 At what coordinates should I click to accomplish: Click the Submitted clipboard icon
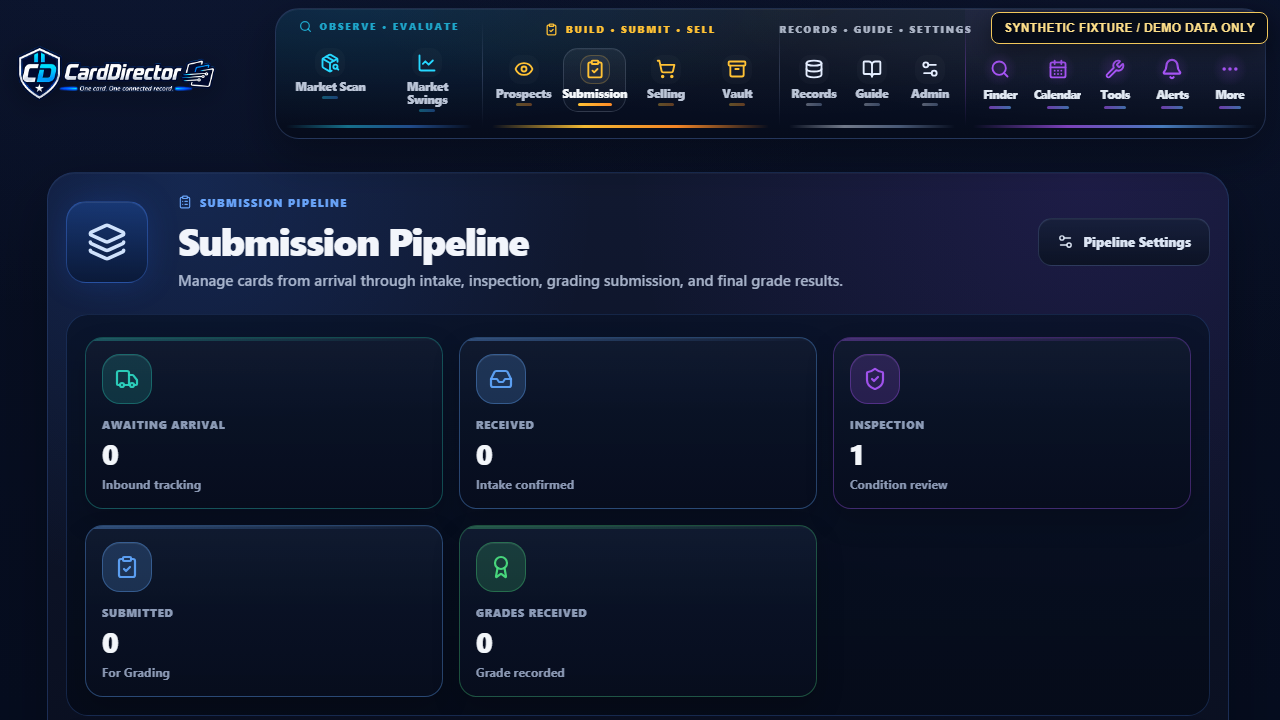pos(127,567)
